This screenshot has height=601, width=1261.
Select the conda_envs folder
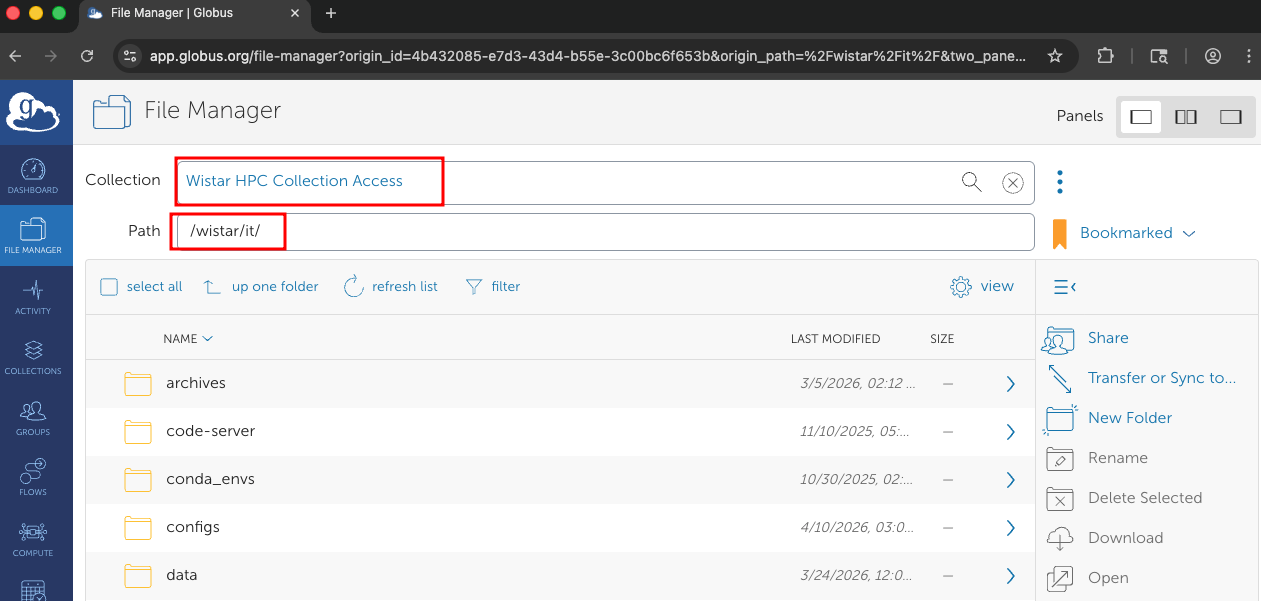coord(560,479)
